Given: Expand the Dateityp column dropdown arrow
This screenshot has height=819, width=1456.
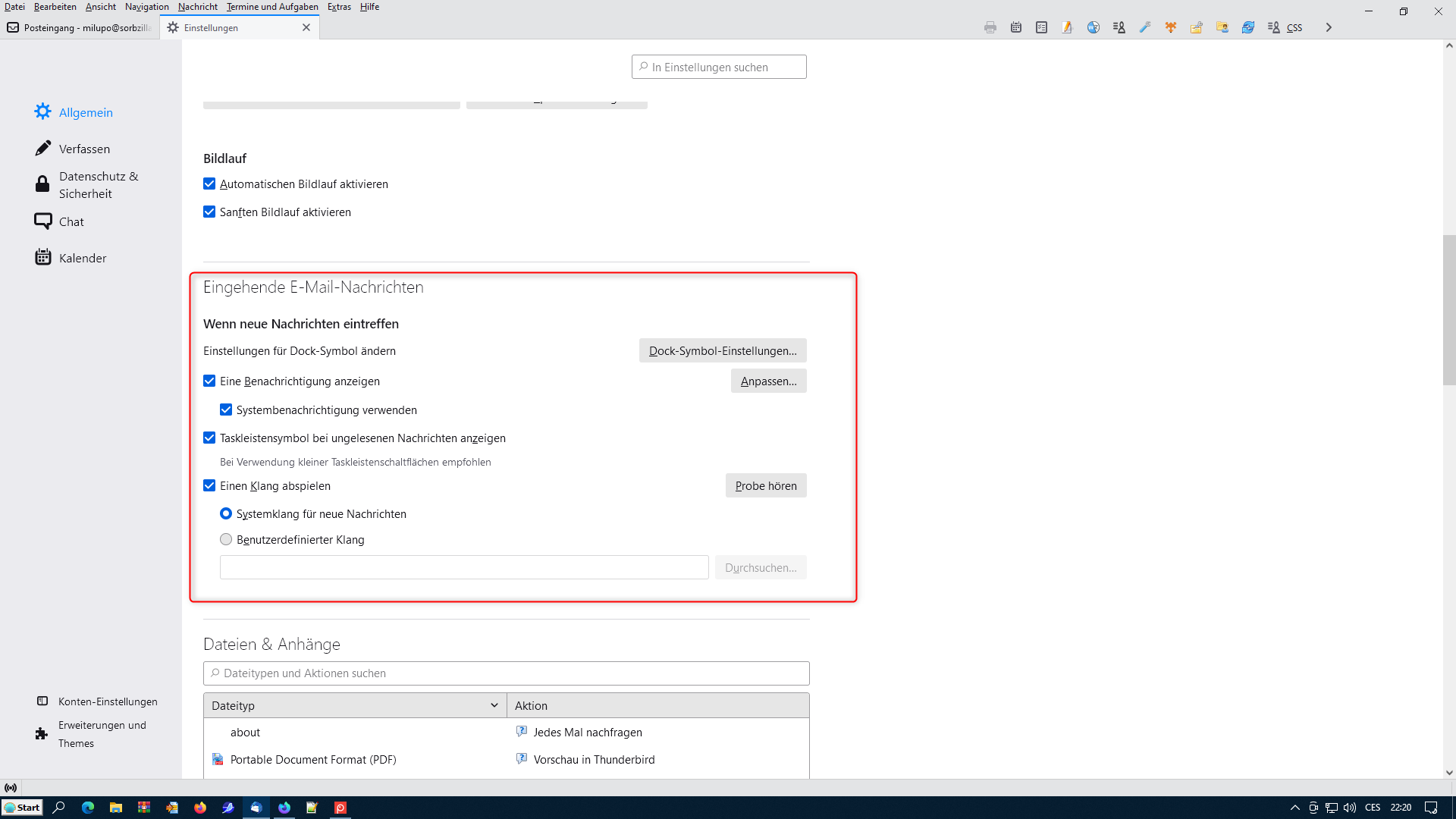Looking at the screenshot, I should tap(494, 705).
